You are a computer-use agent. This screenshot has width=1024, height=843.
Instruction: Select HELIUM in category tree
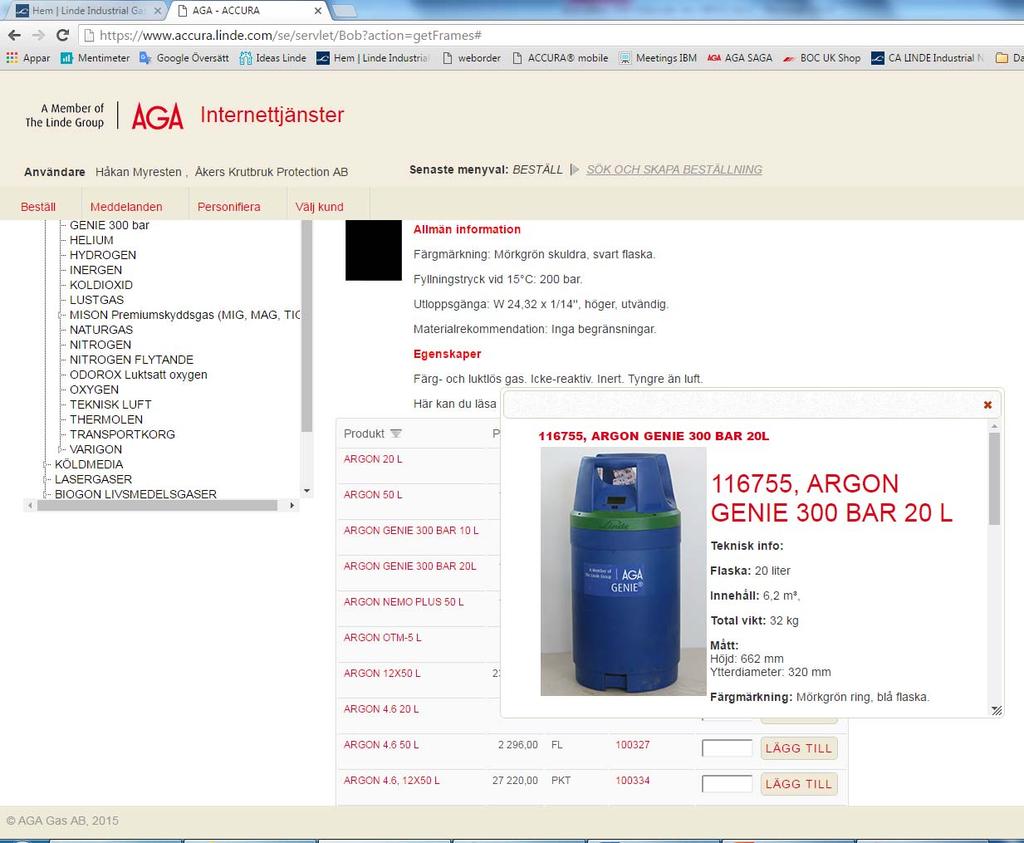coord(91,240)
